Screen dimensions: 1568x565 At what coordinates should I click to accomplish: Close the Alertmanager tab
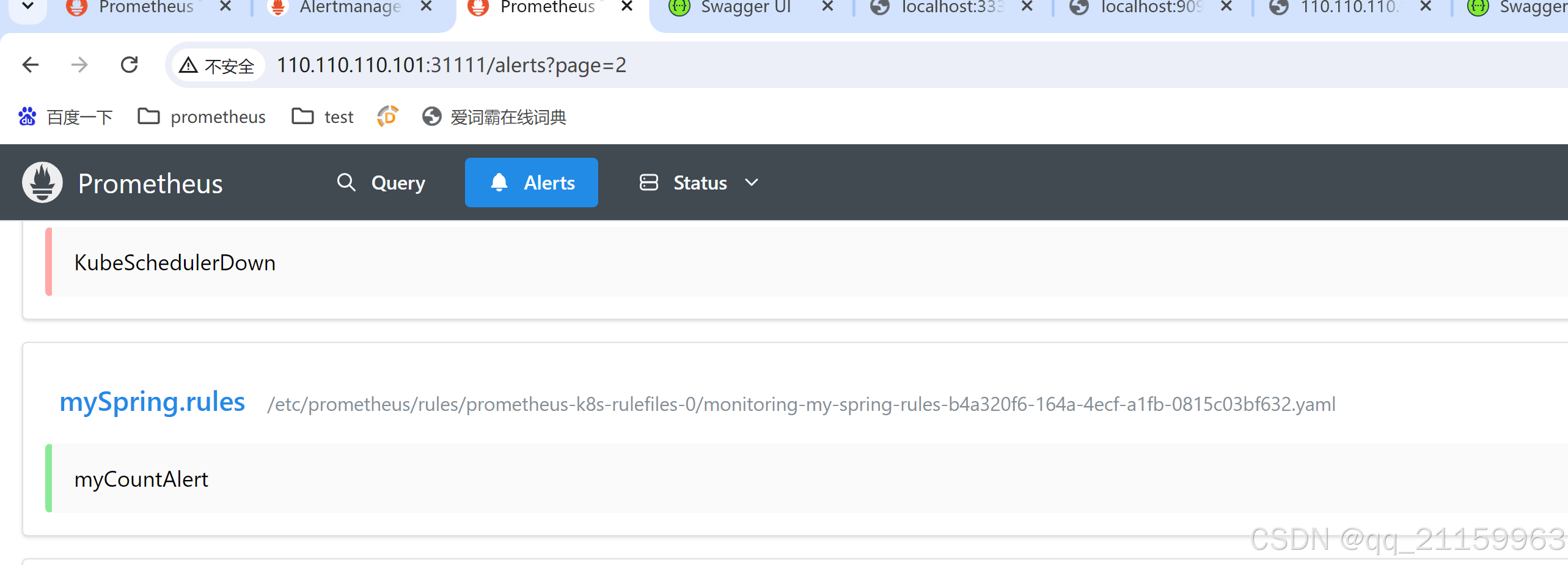[x=427, y=6]
